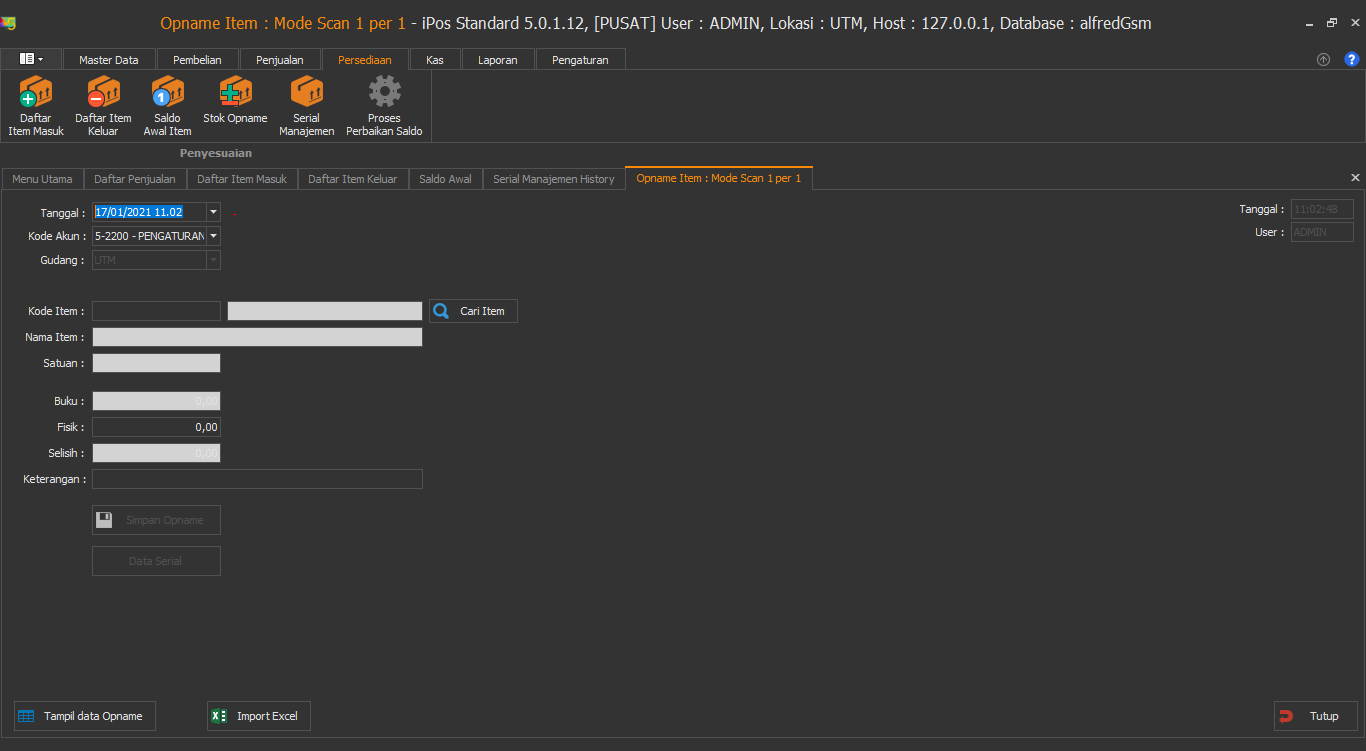Image resolution: width=1366 pixels, height=751 pixels.
Task: Click the grey field beside Kode Item
Action: (x=325, y=311)
